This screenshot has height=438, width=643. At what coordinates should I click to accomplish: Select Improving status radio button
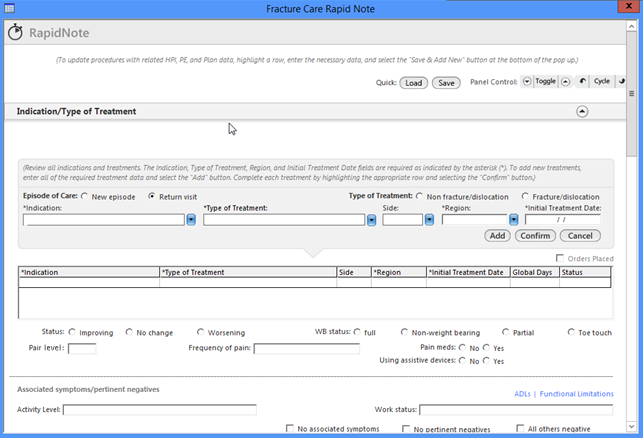72,332
